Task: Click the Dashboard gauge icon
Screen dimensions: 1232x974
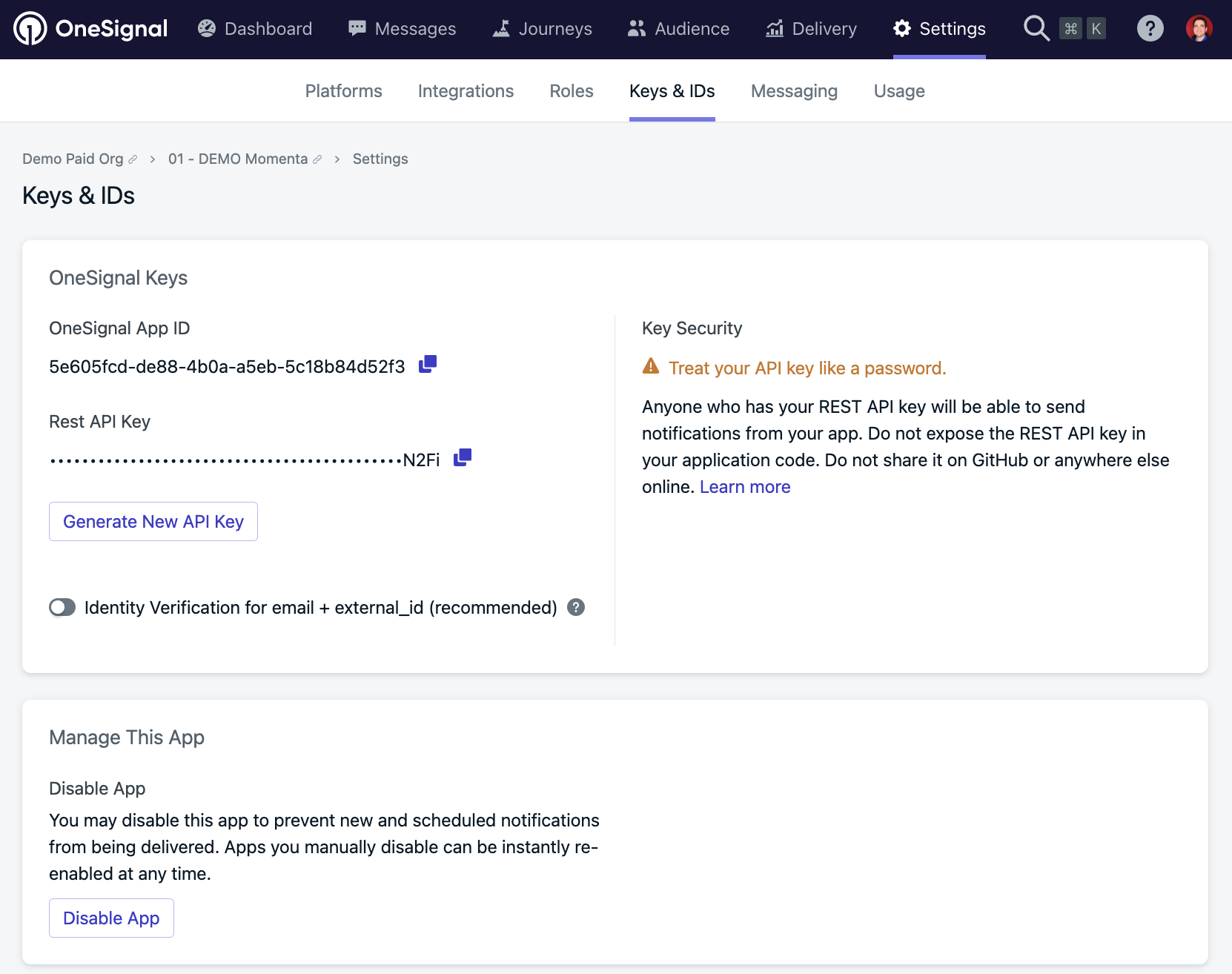Action: click(x=207, y=28)
